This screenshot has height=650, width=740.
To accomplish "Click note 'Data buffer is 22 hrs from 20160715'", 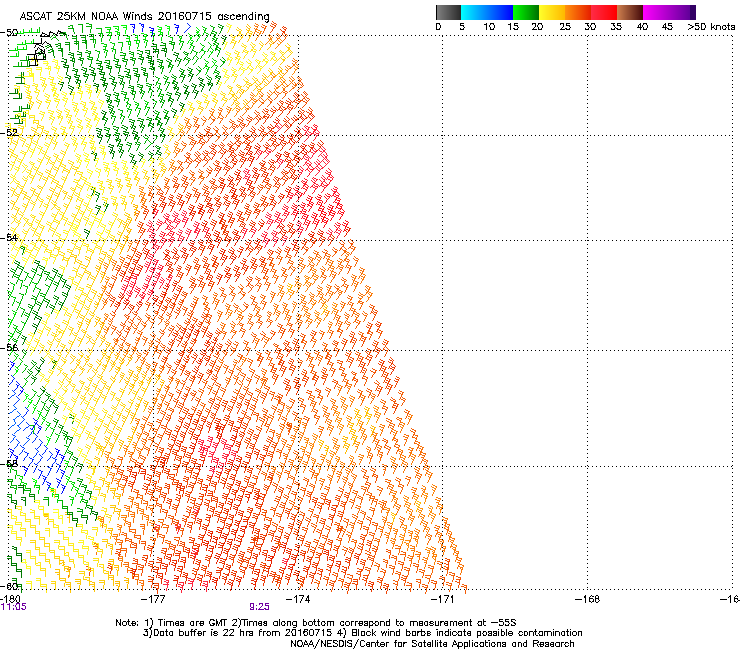I will coord(238,633).
